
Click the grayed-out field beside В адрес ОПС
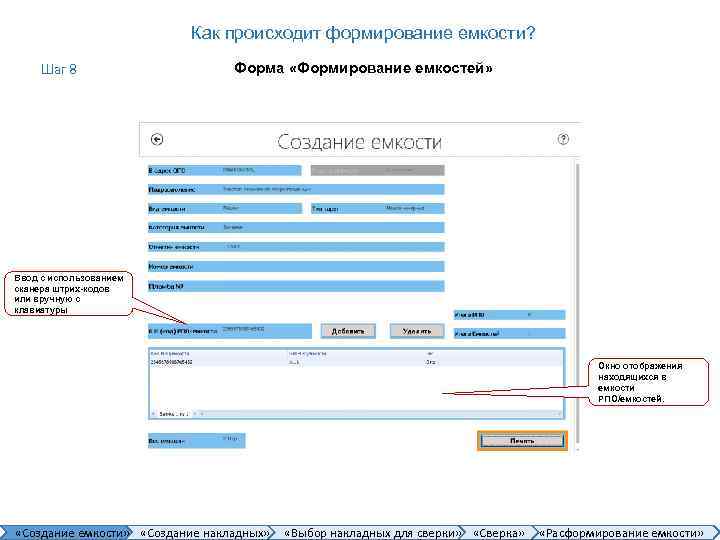[x=377, y=170]
